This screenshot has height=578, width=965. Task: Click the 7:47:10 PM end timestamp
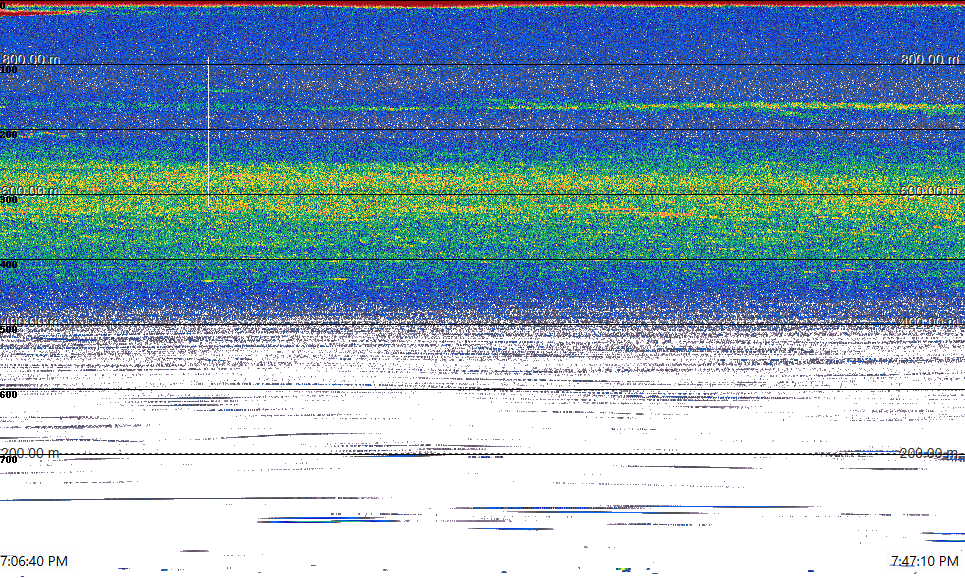924,561
